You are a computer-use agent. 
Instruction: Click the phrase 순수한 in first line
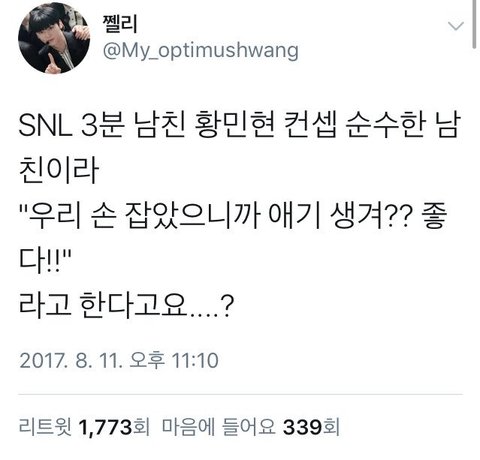click(x=386, y=126)
